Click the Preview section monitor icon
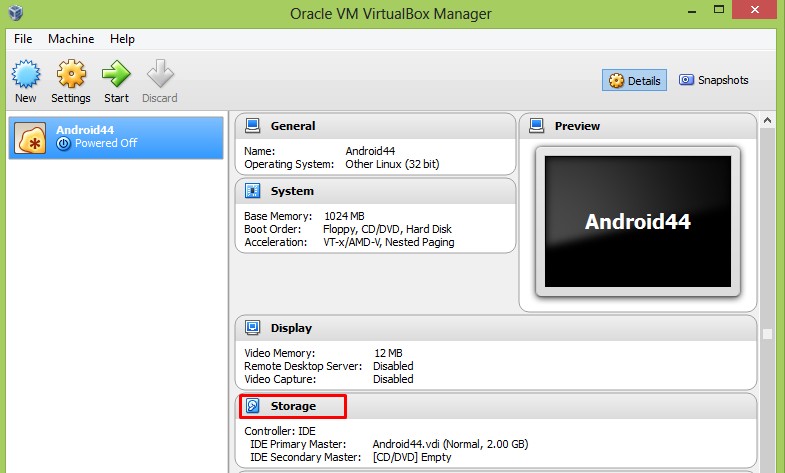This screenshot has height=473, width=785. point(537,126)
